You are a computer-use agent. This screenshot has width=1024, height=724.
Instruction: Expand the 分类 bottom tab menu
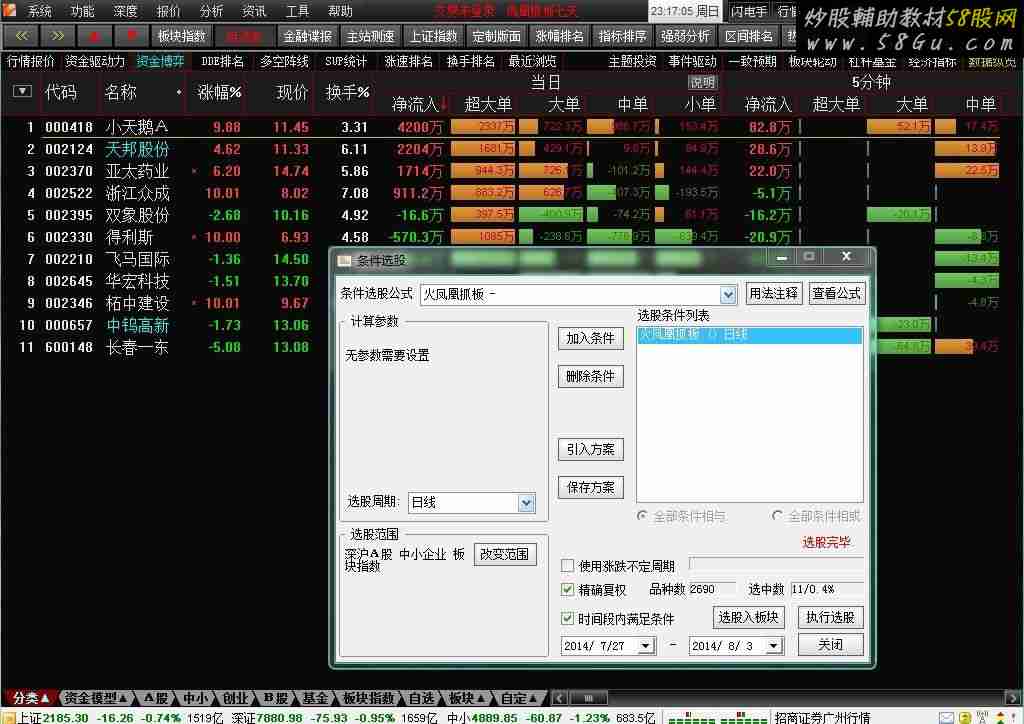[30, 698]
